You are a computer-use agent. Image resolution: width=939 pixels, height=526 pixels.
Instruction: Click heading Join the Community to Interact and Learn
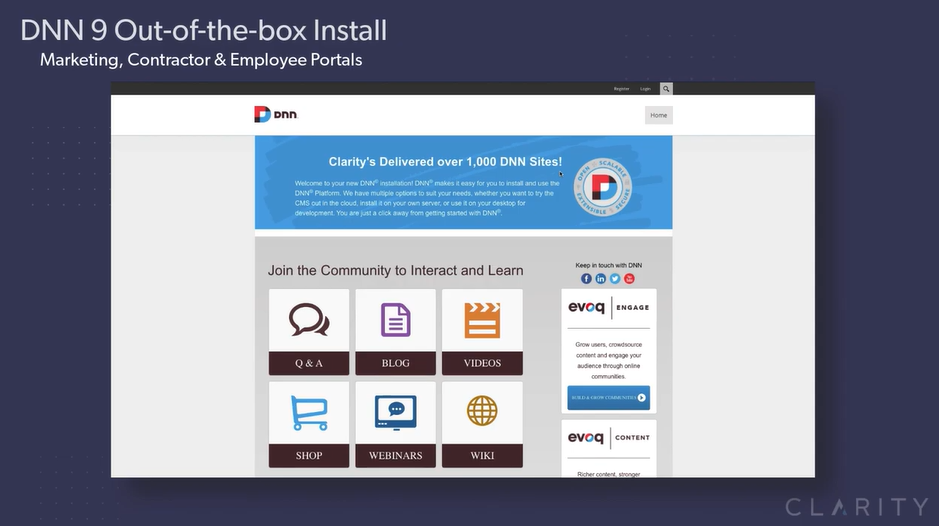[396, 270]
